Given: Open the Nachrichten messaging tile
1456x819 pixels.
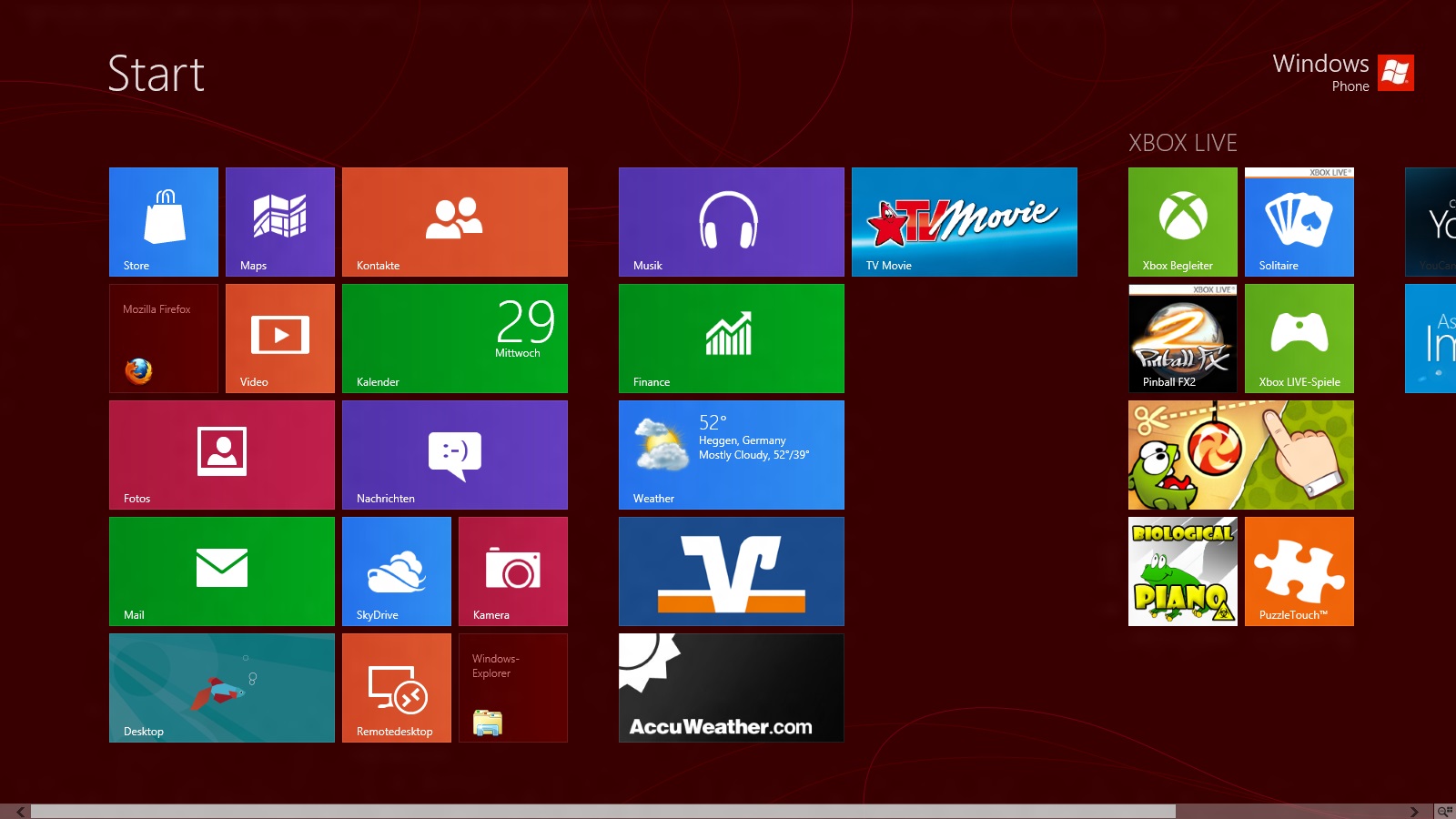Looking at the screenshot, I should click(x=455, y=455).
